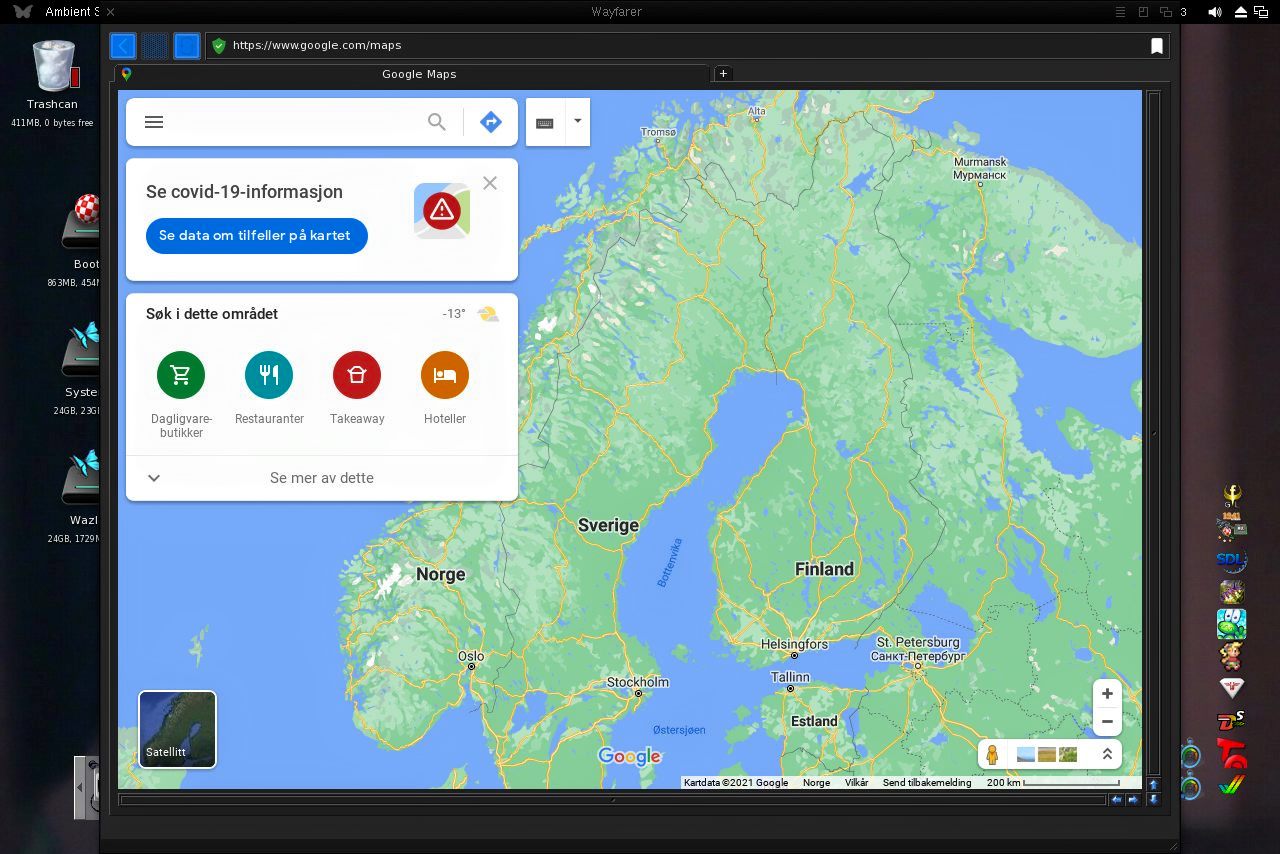The height and width of the screenshot is (854, 1280).
Task: Click the search magnifier icon
Action: point(437,122)
